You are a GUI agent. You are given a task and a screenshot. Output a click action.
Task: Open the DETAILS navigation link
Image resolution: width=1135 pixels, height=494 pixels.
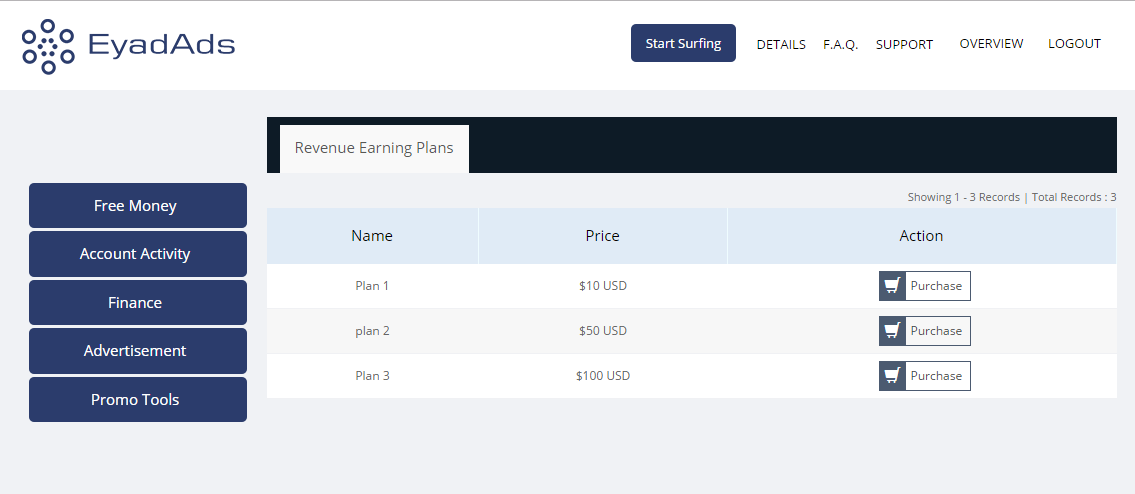[781, 44]
